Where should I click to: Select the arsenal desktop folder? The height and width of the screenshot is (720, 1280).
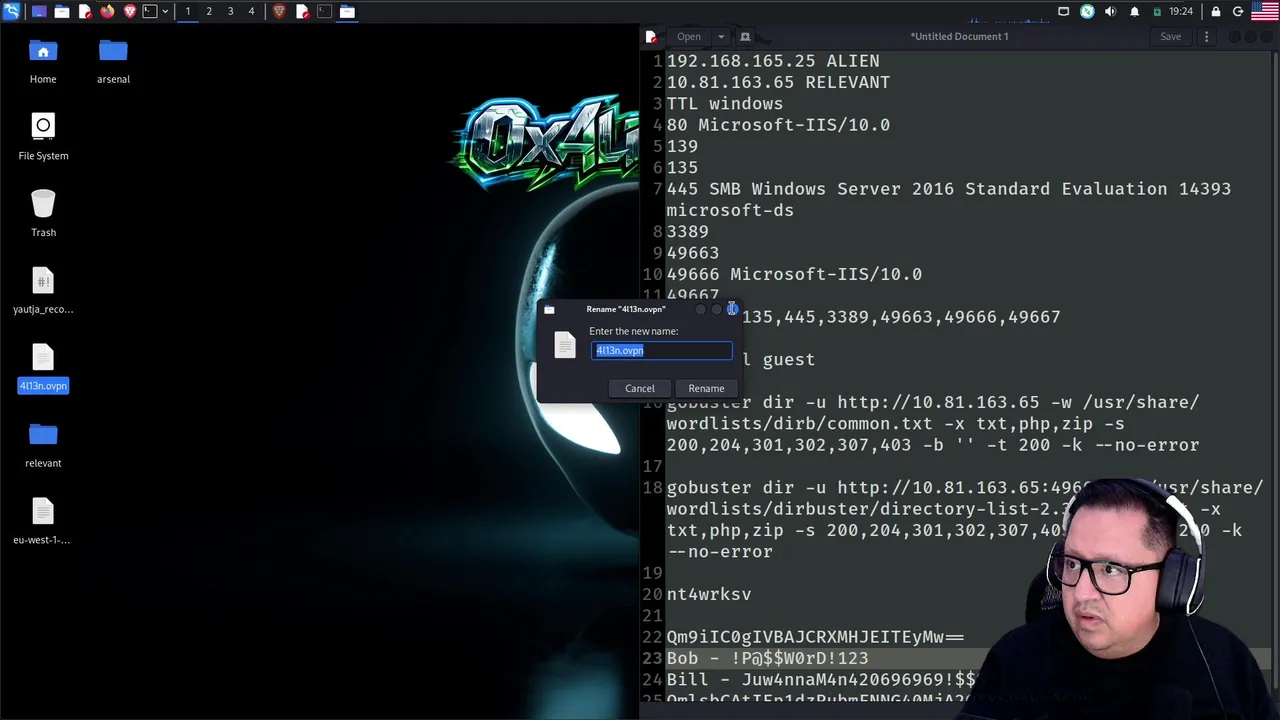[113, 61]
